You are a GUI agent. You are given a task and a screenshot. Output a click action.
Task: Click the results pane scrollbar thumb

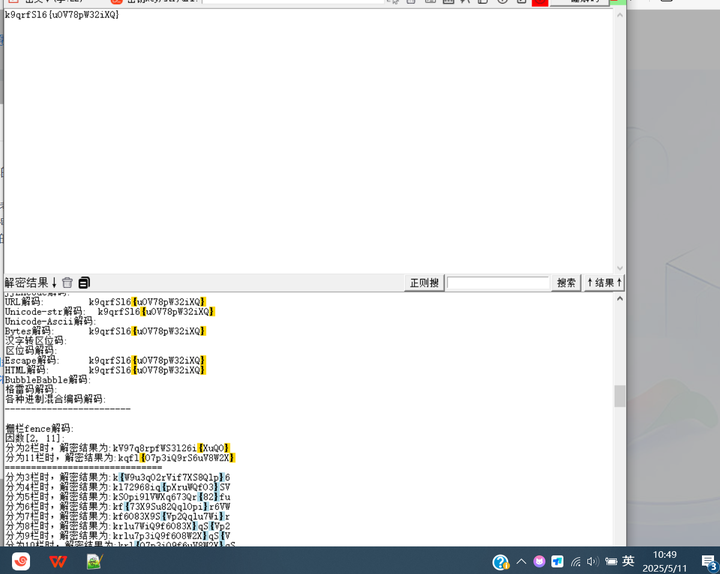[619, 396]
